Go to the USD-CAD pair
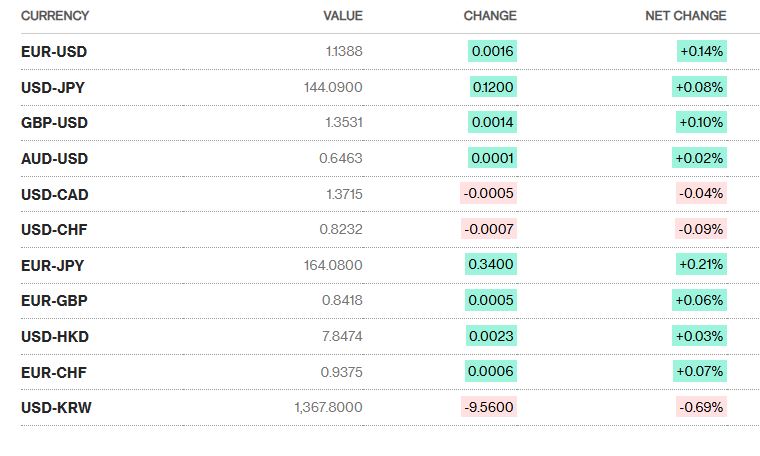 (x=54, y=194)
